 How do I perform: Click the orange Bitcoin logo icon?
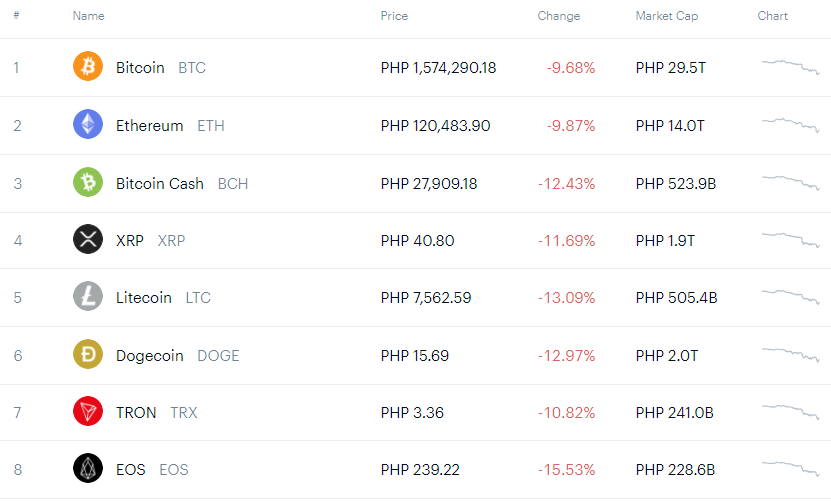point(87,66)
